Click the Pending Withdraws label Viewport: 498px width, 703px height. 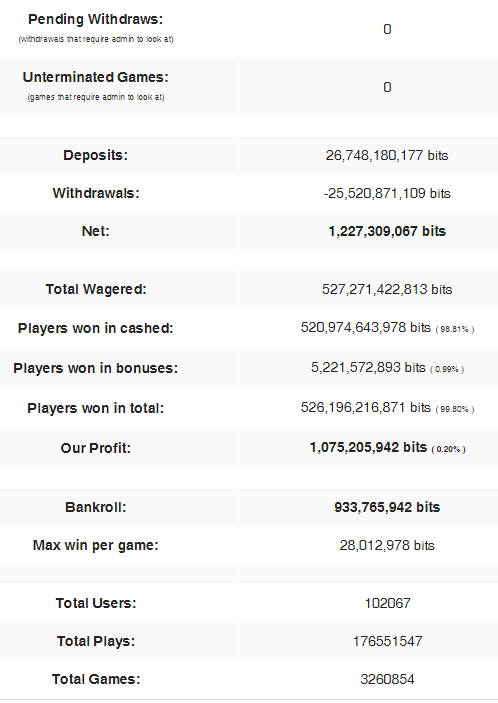tap(95, 19)
